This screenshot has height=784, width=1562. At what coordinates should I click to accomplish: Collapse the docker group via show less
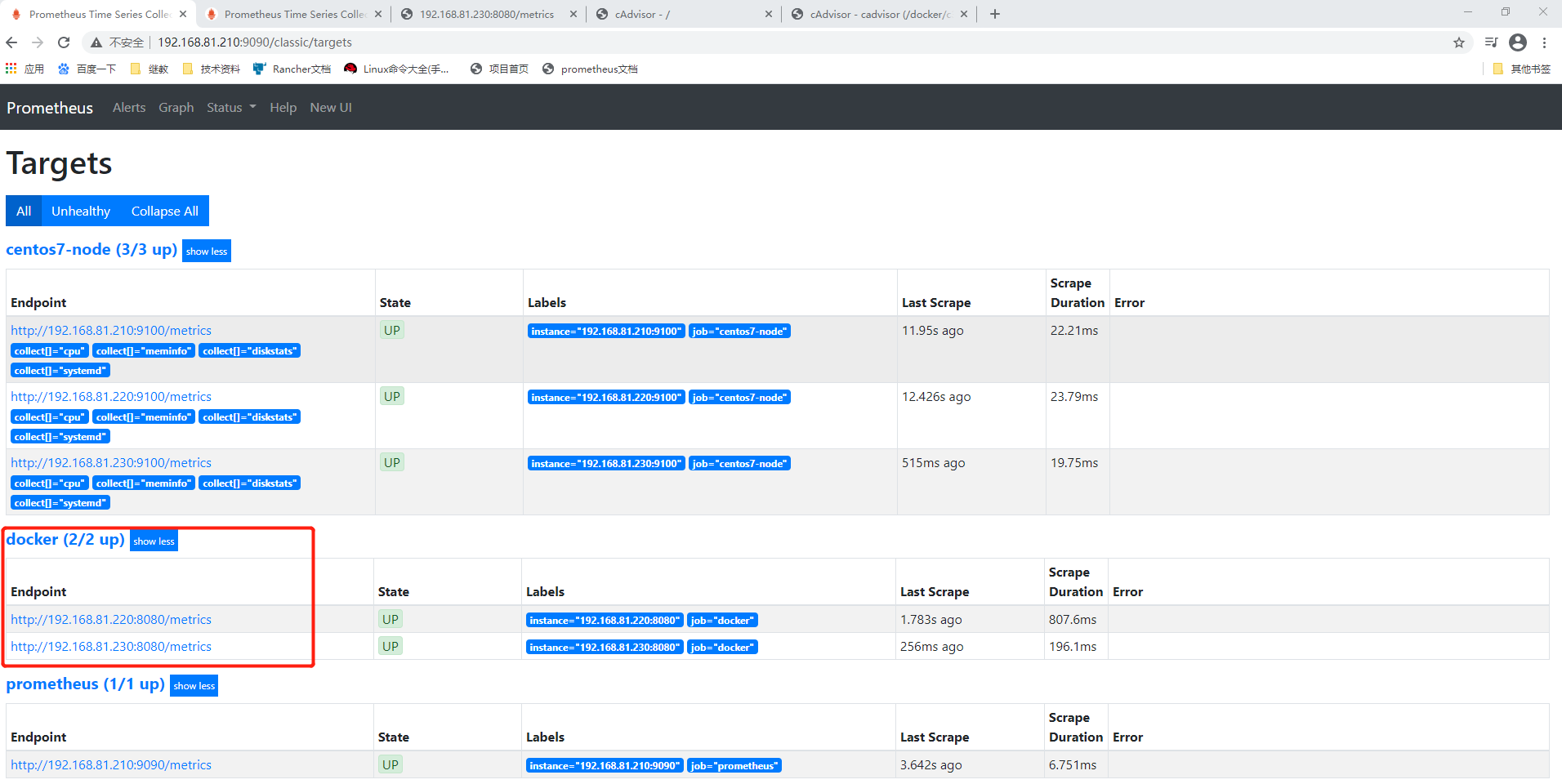tap(154, 541)
